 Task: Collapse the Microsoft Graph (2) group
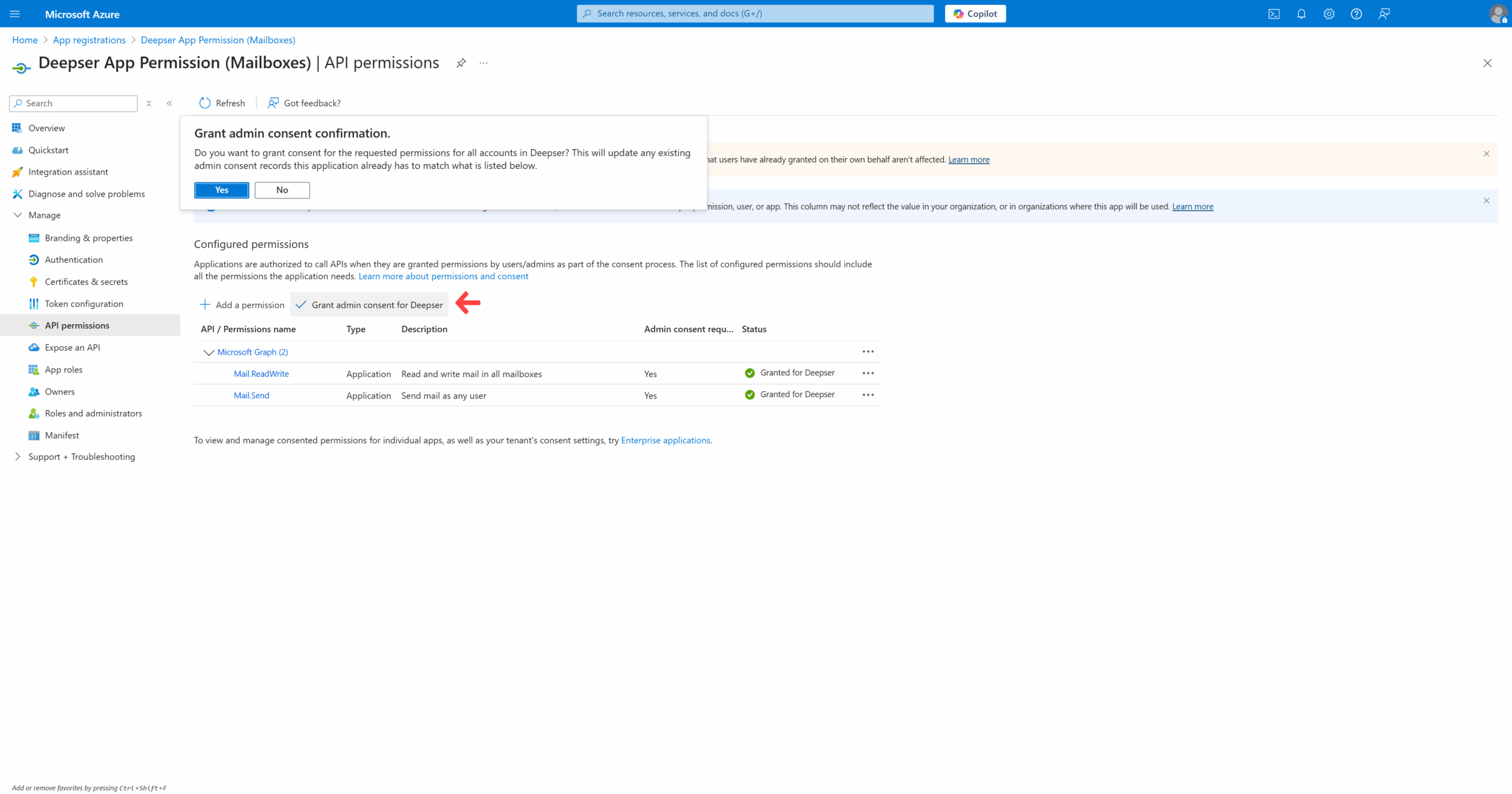click(208, 352)
